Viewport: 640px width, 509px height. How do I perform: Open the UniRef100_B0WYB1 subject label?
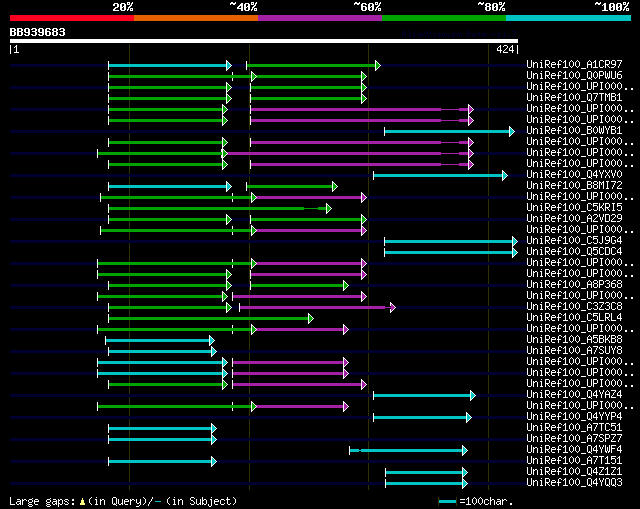click(x=574, y=130)
